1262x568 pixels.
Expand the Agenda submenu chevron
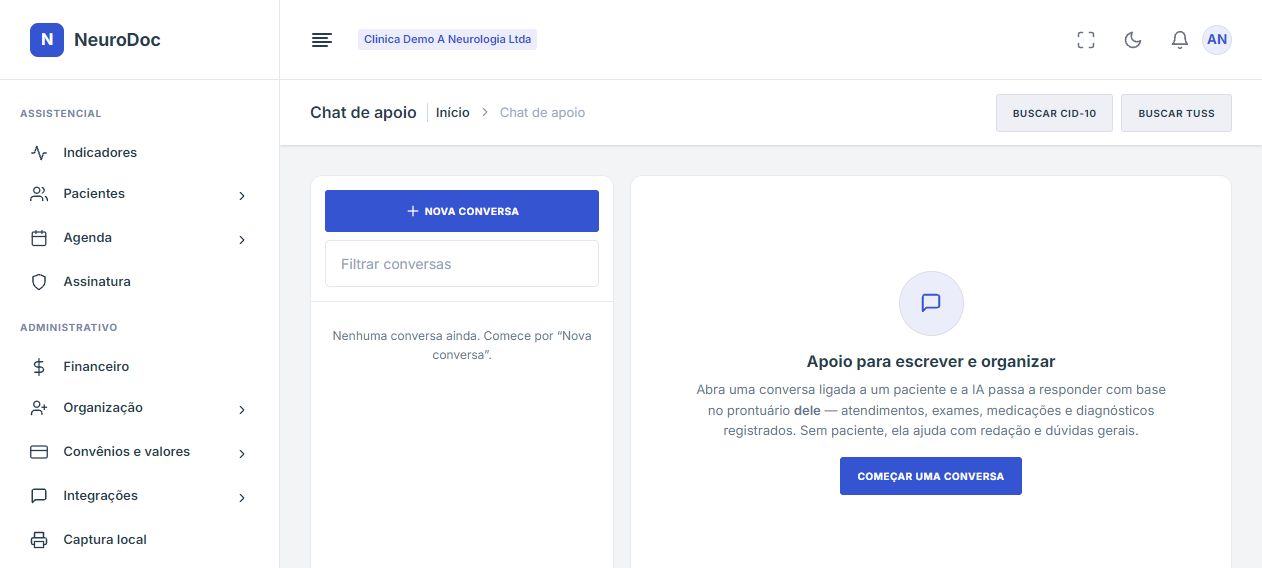[x=242, y=240]
